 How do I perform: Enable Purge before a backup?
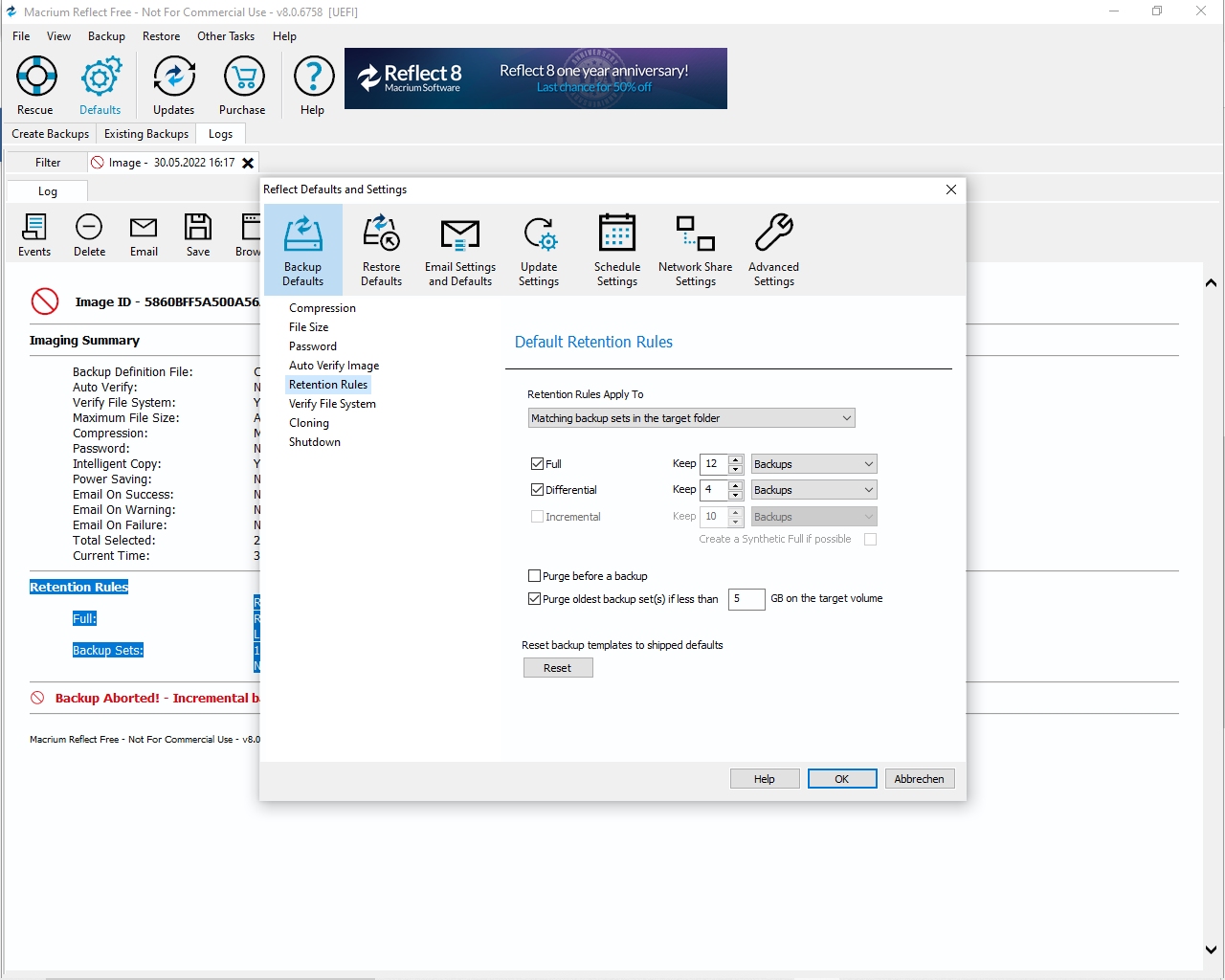point(534,576)
